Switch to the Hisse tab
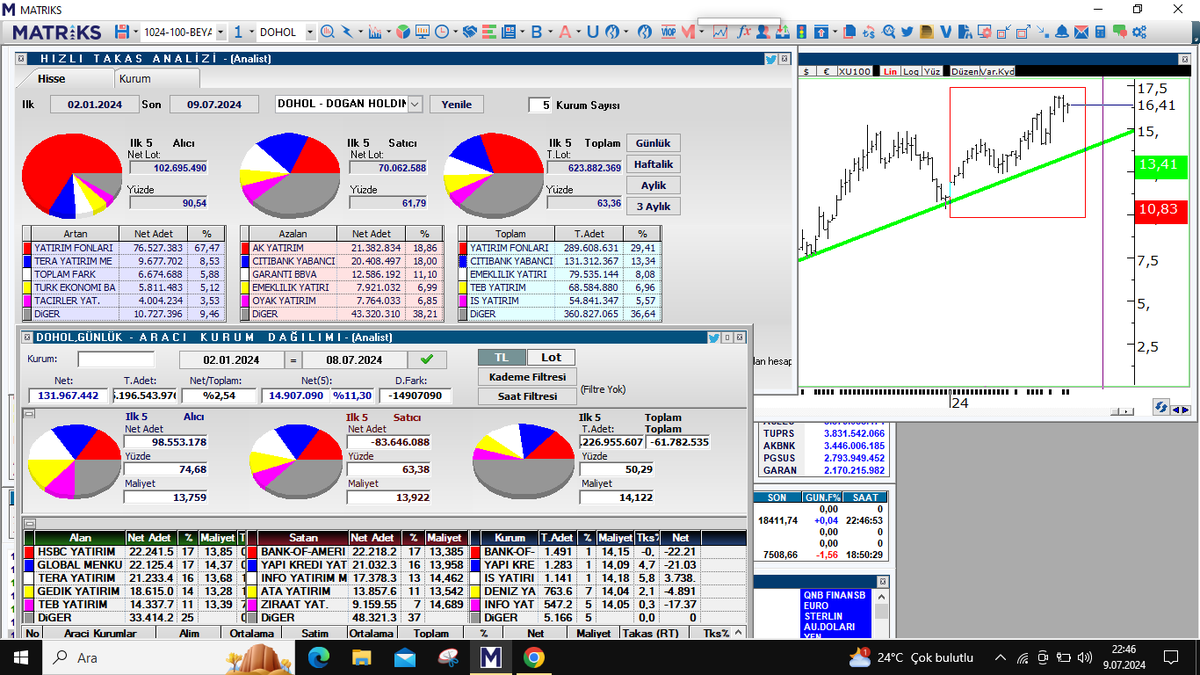Screen dimensions: 1200x675 coord(51,78)
